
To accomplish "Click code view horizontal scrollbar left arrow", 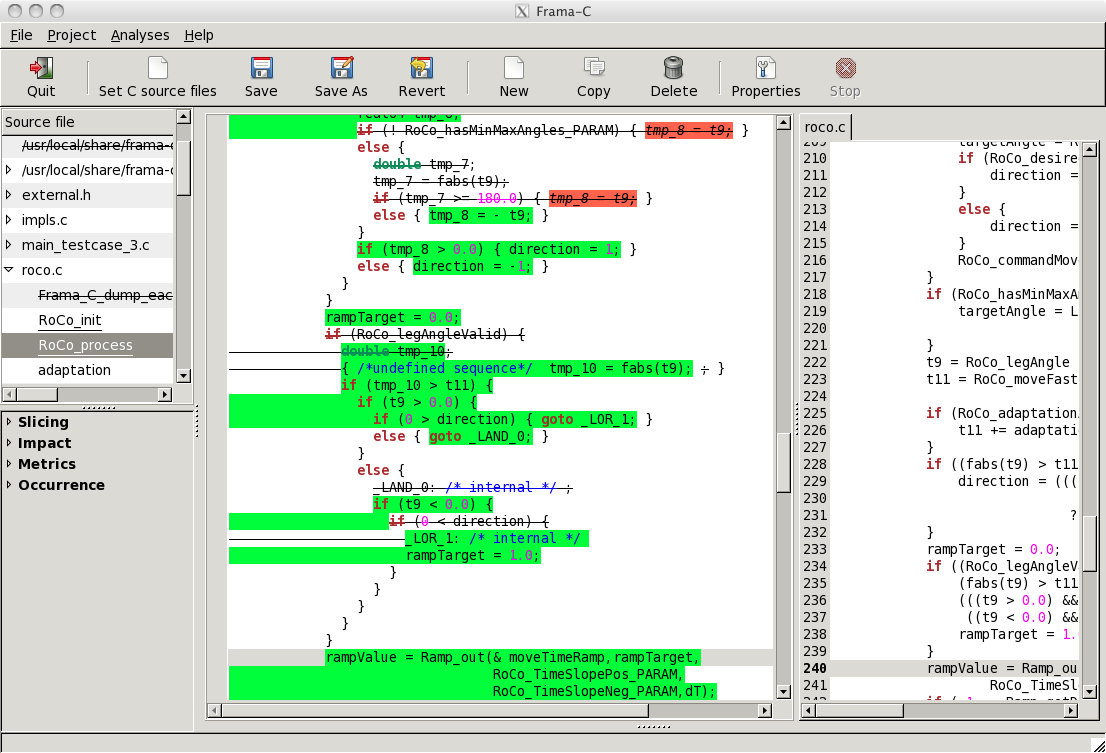I will tap(215, 711).
